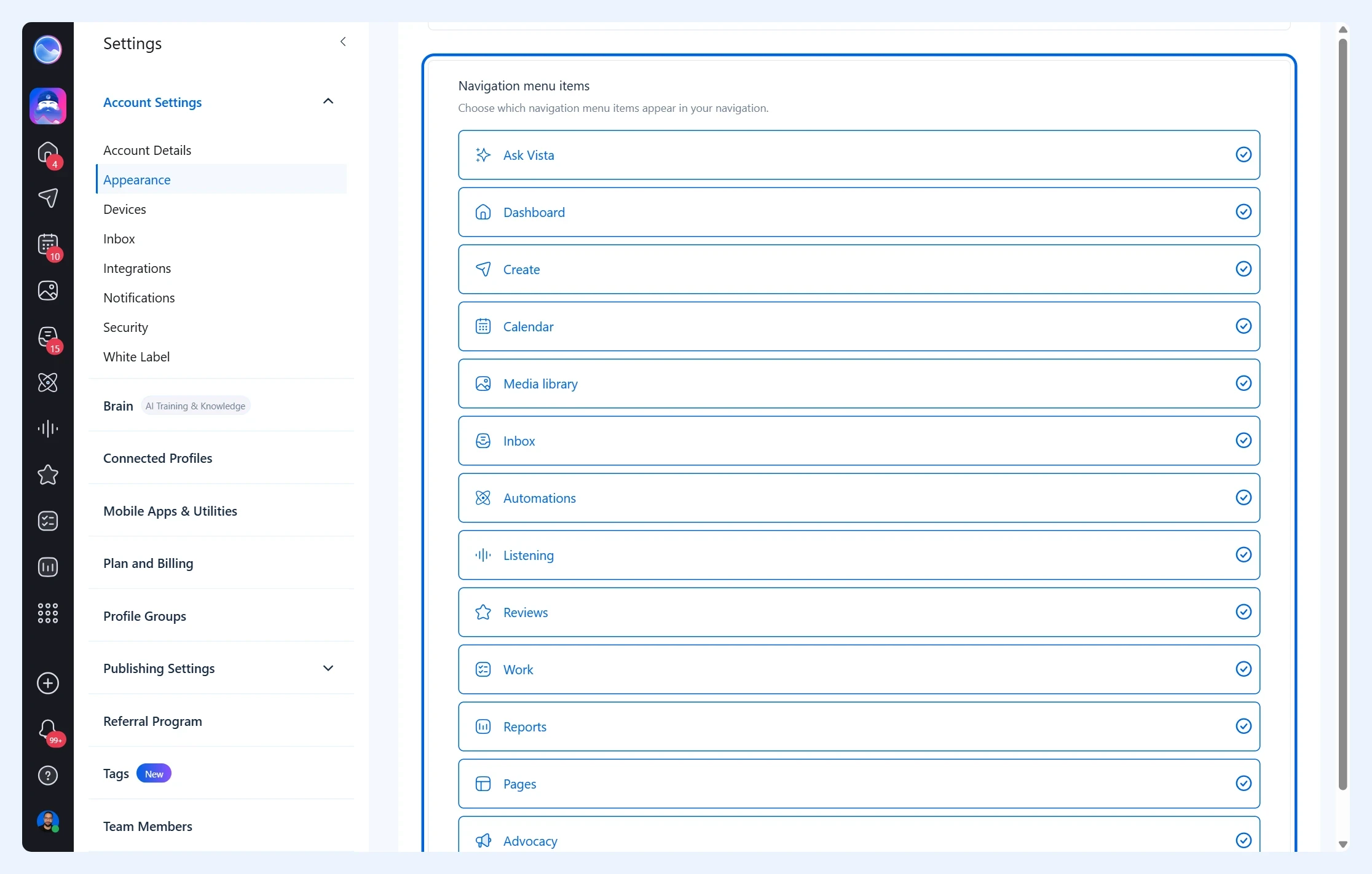Open the Media library icon in left rail

pyautogui.click(x=48, y=291)
